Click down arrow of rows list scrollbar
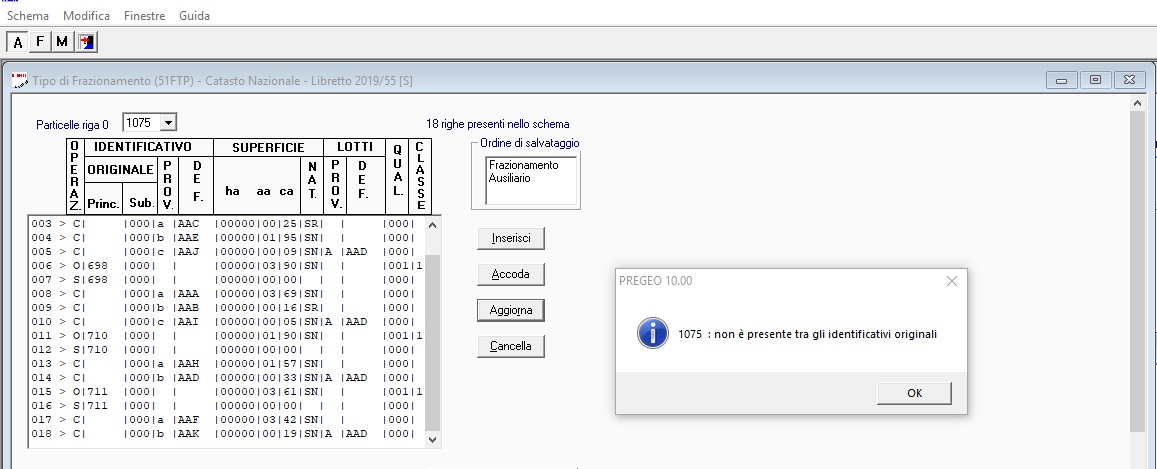This screenshot has width=1157, height=469. tap(432, 439)
